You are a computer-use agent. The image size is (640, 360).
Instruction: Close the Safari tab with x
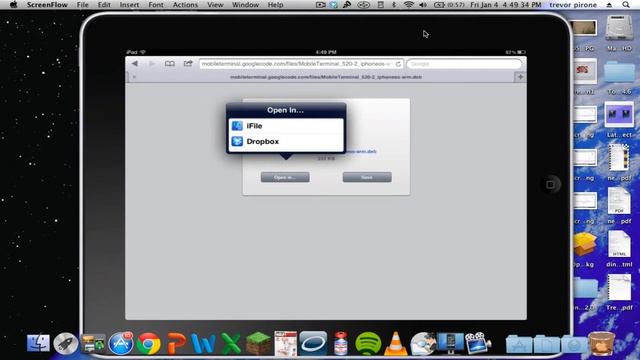pyautogui.click(x=134, y=77)
